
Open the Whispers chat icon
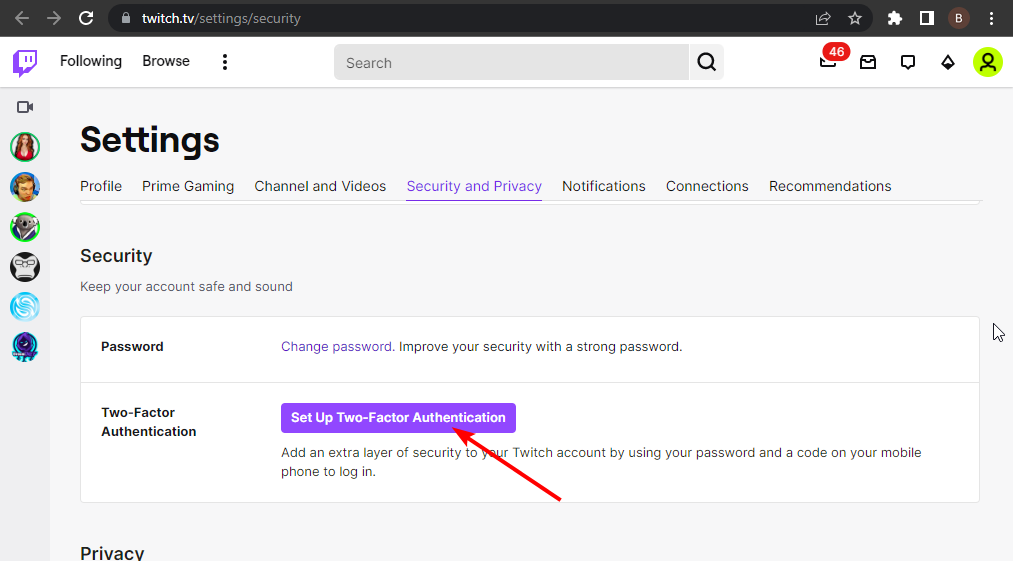pyautogui.click(x=908, y=62)
